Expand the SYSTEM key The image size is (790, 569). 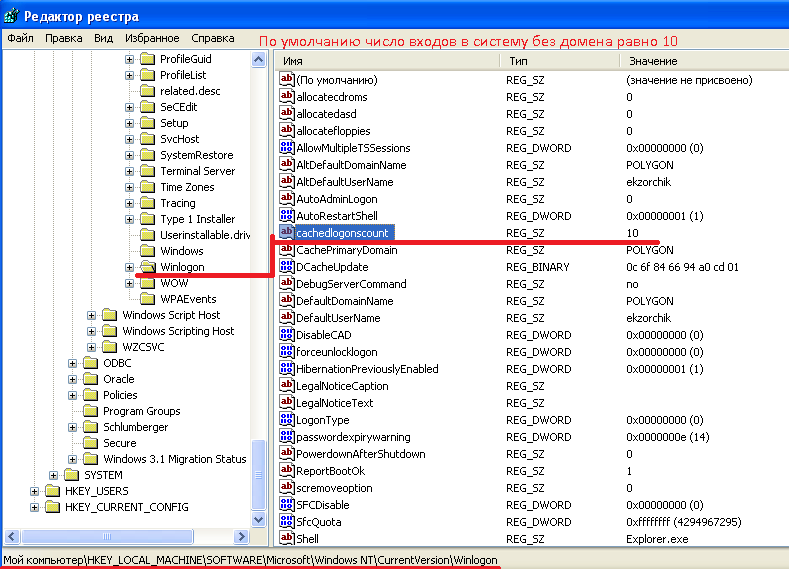click(x=53, y=475)
